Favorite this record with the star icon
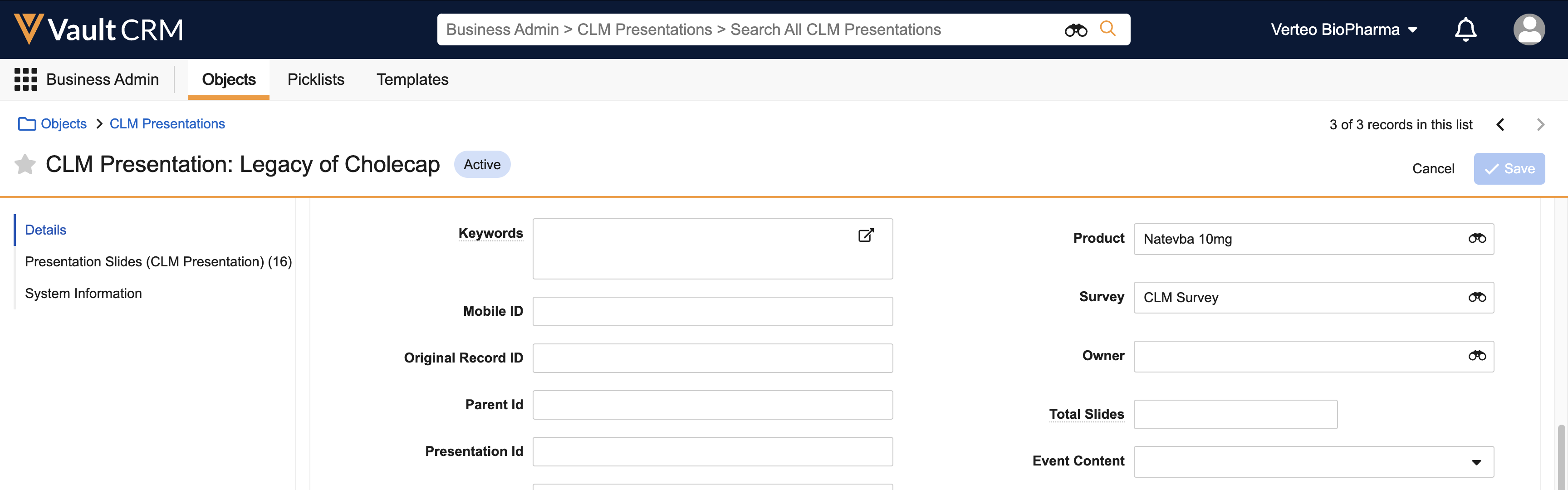Viewport: 1568px width, 490px height. coord(25,164)
